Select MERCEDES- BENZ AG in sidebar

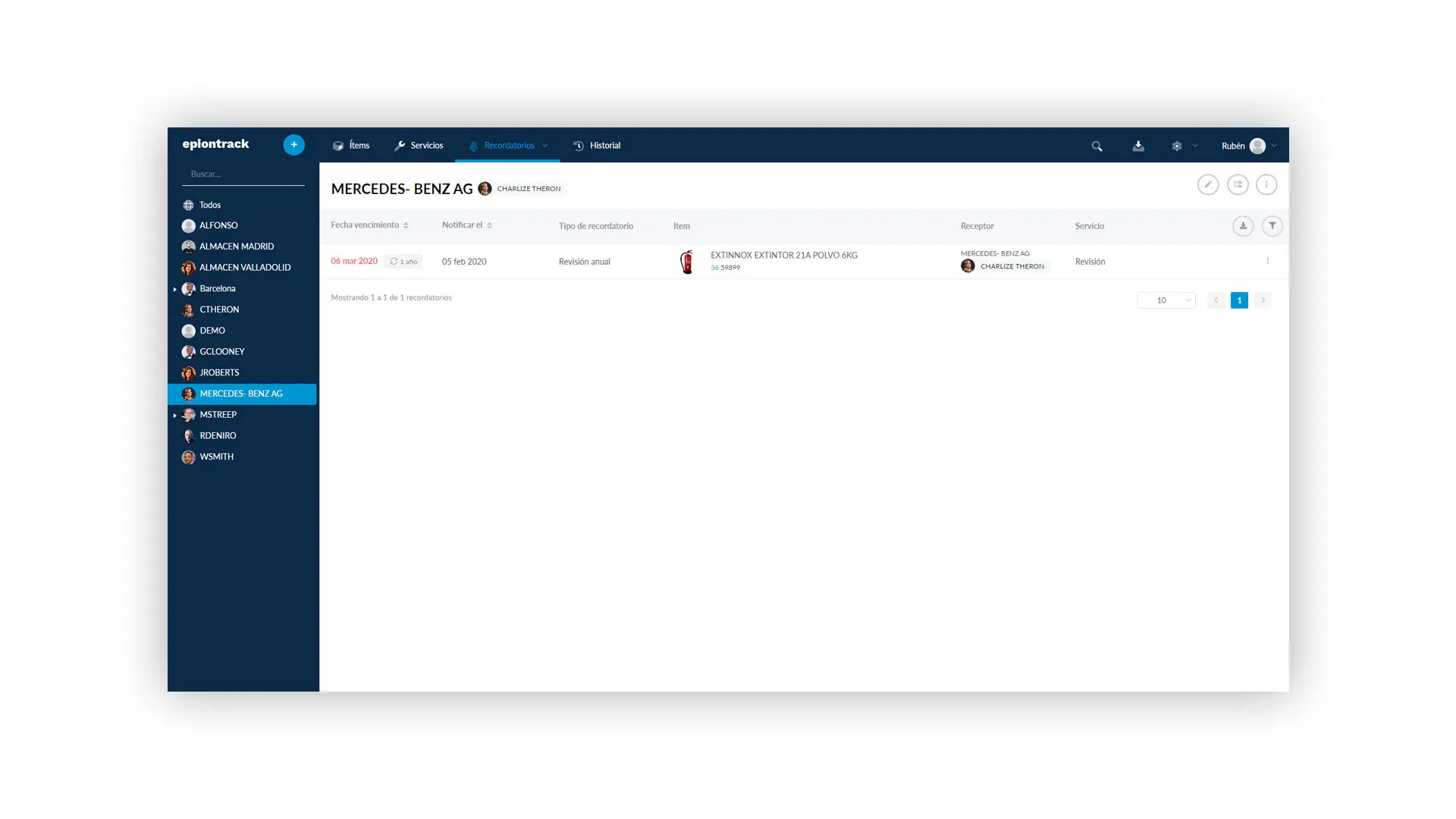click(x=242, y=394)
